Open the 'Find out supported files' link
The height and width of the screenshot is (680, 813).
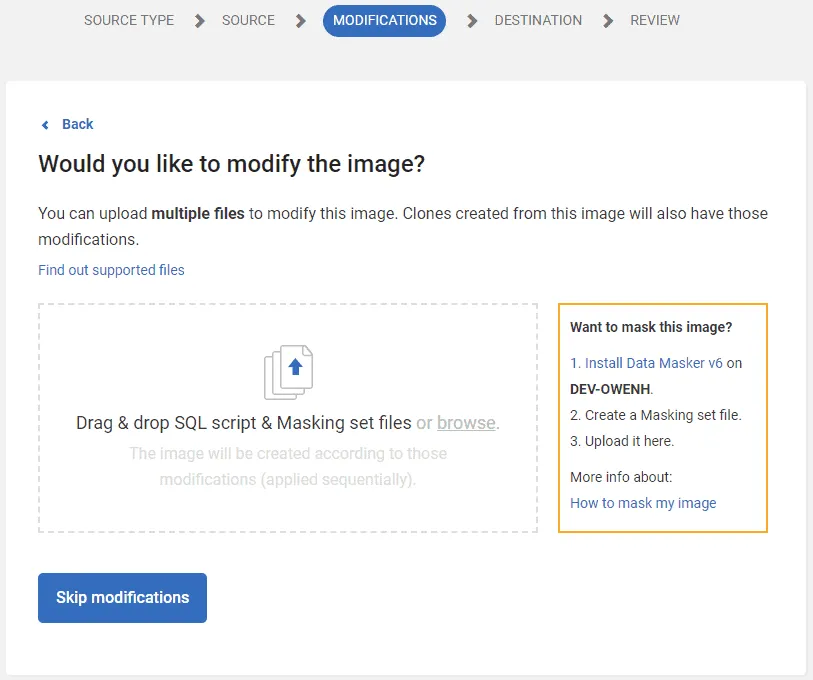tap(111, 270)
